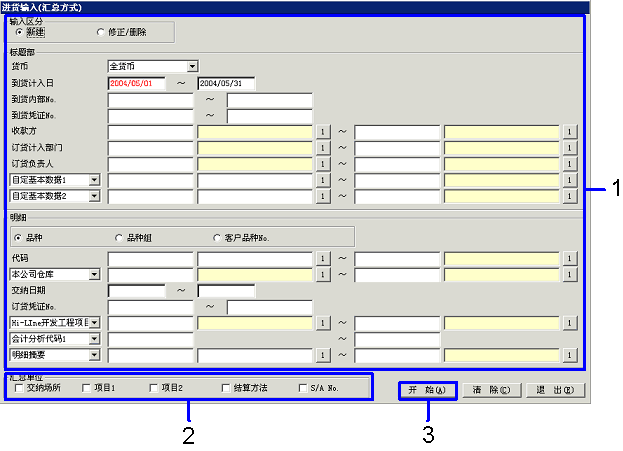Open lookup for 本公司仓库 end value
This screenshot has width=623, height=451.
(x=569, y=274)
